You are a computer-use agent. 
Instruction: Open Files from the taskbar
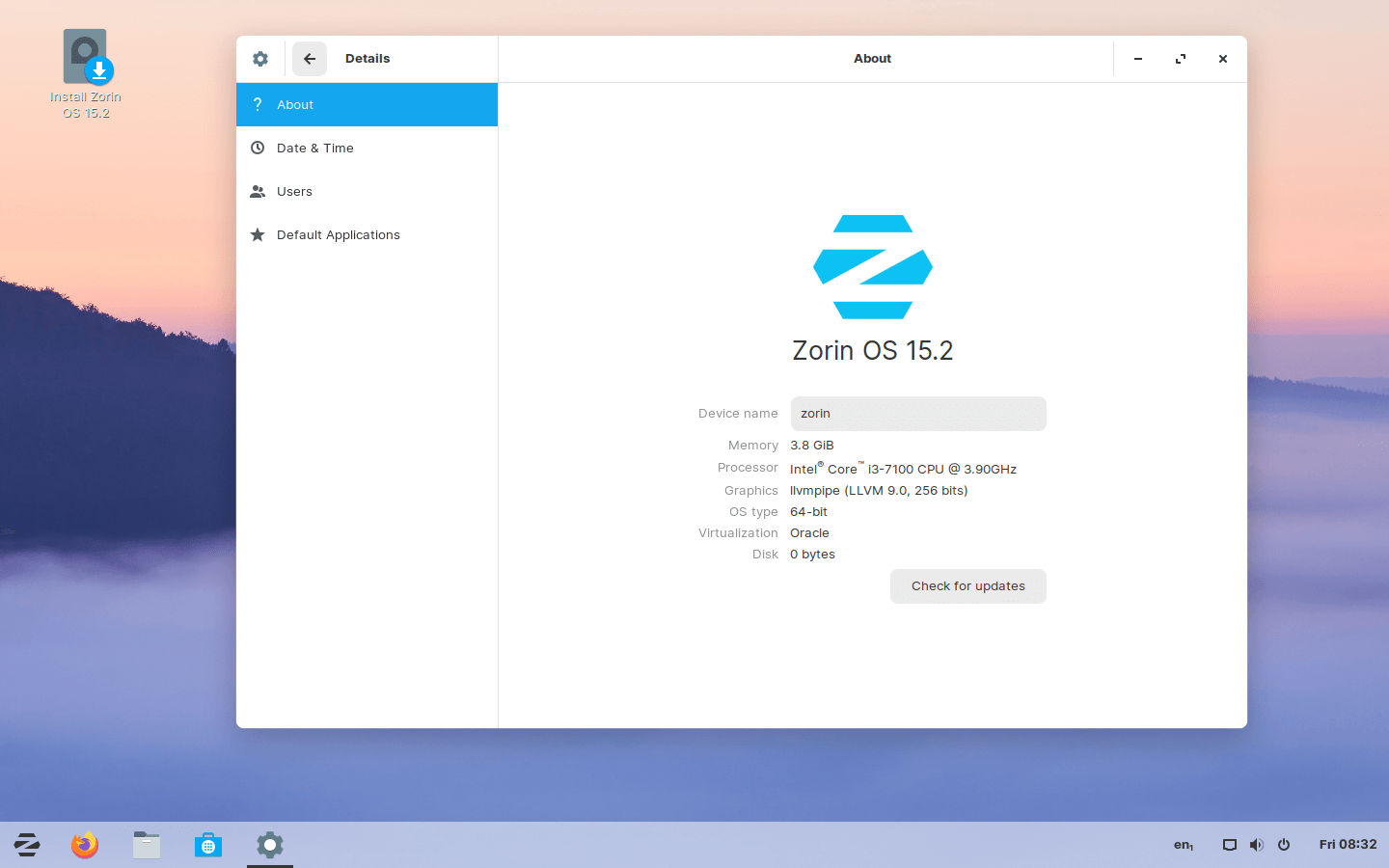click(147, 845)
